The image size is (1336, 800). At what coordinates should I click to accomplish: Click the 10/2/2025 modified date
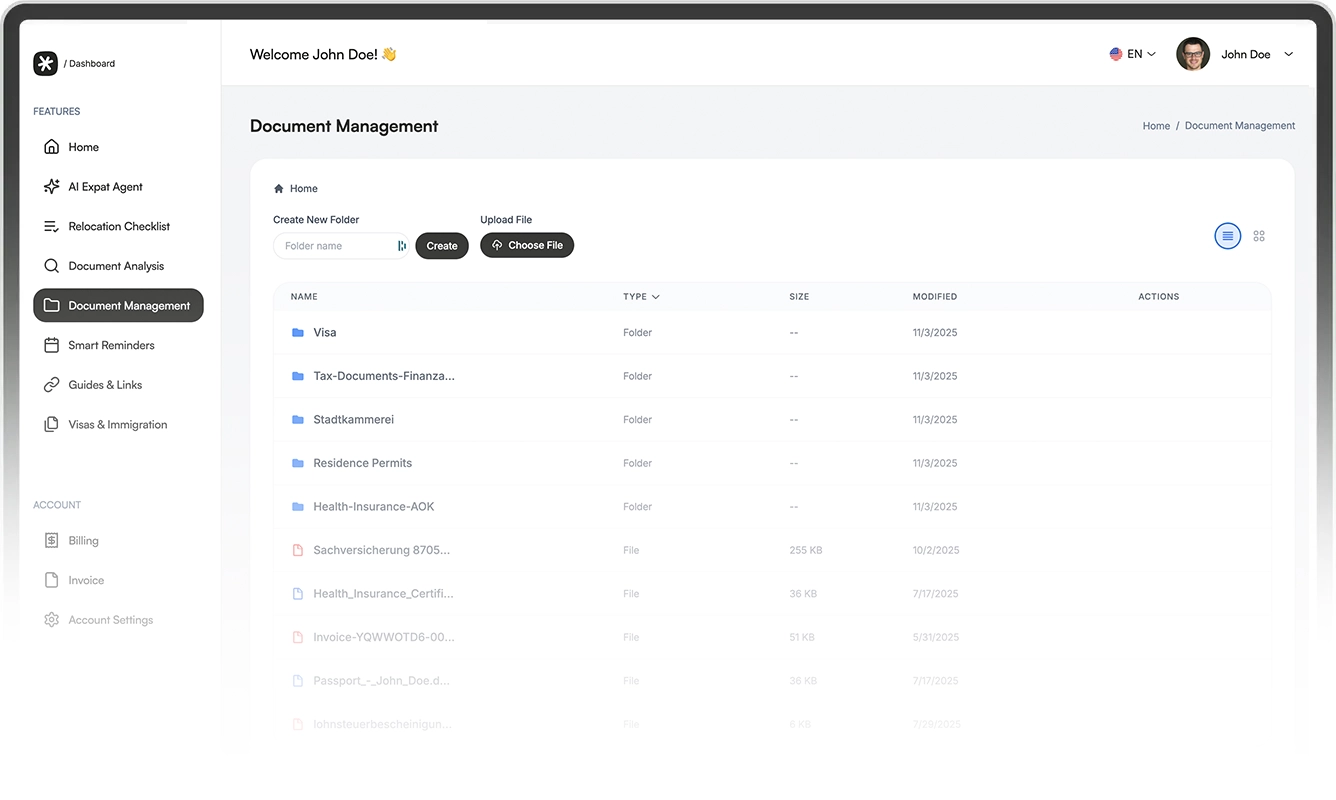tap(936, 550)
